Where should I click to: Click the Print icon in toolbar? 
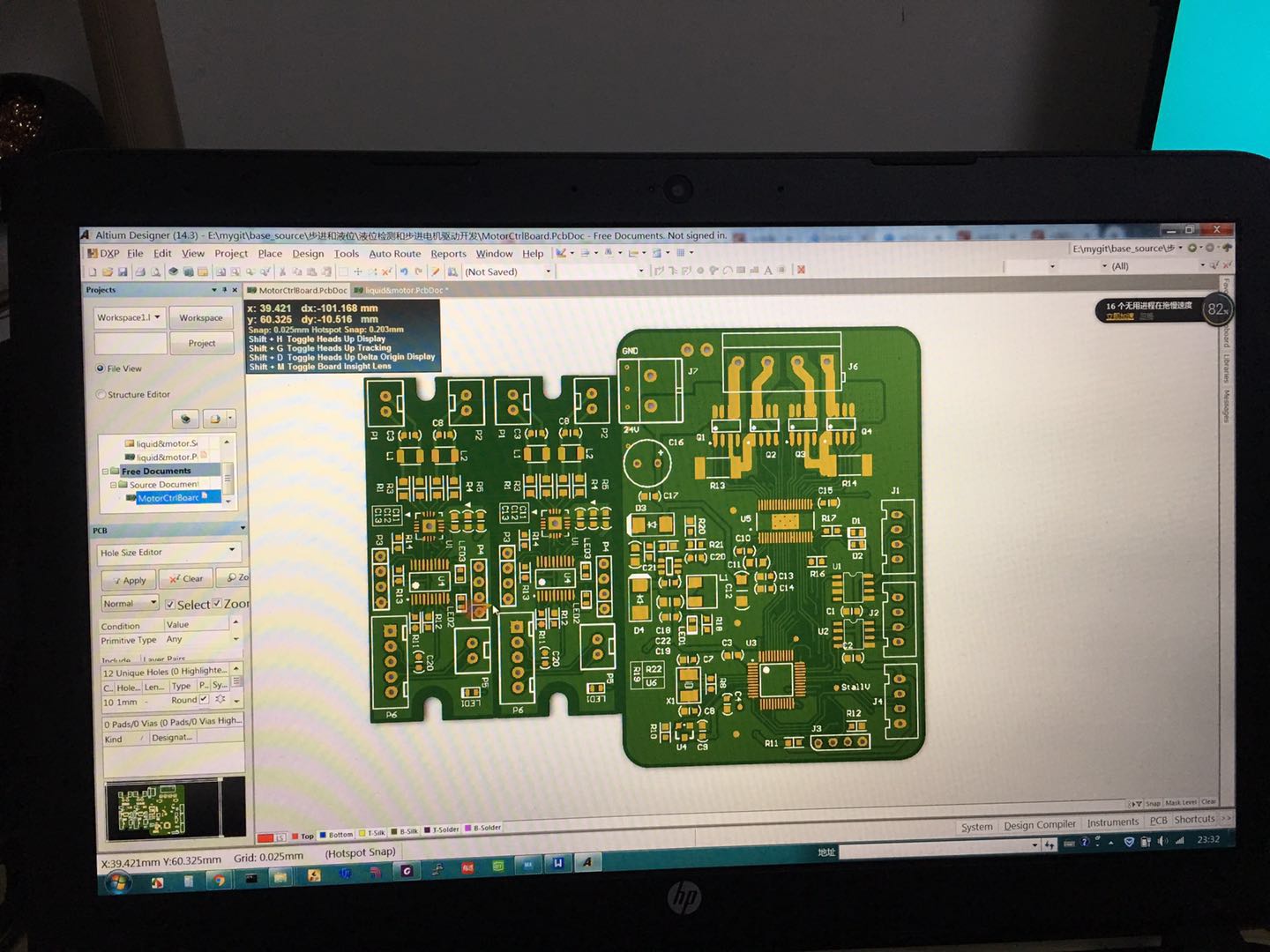(140, 271)
